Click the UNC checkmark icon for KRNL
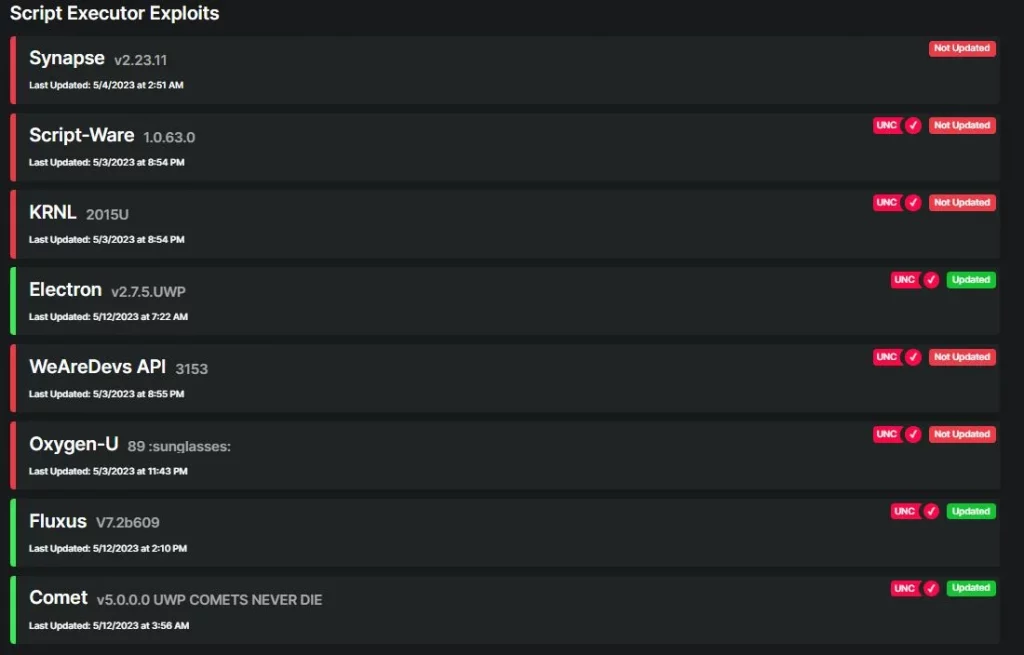Screen dimensions: 1024x655 click(913, 203)
